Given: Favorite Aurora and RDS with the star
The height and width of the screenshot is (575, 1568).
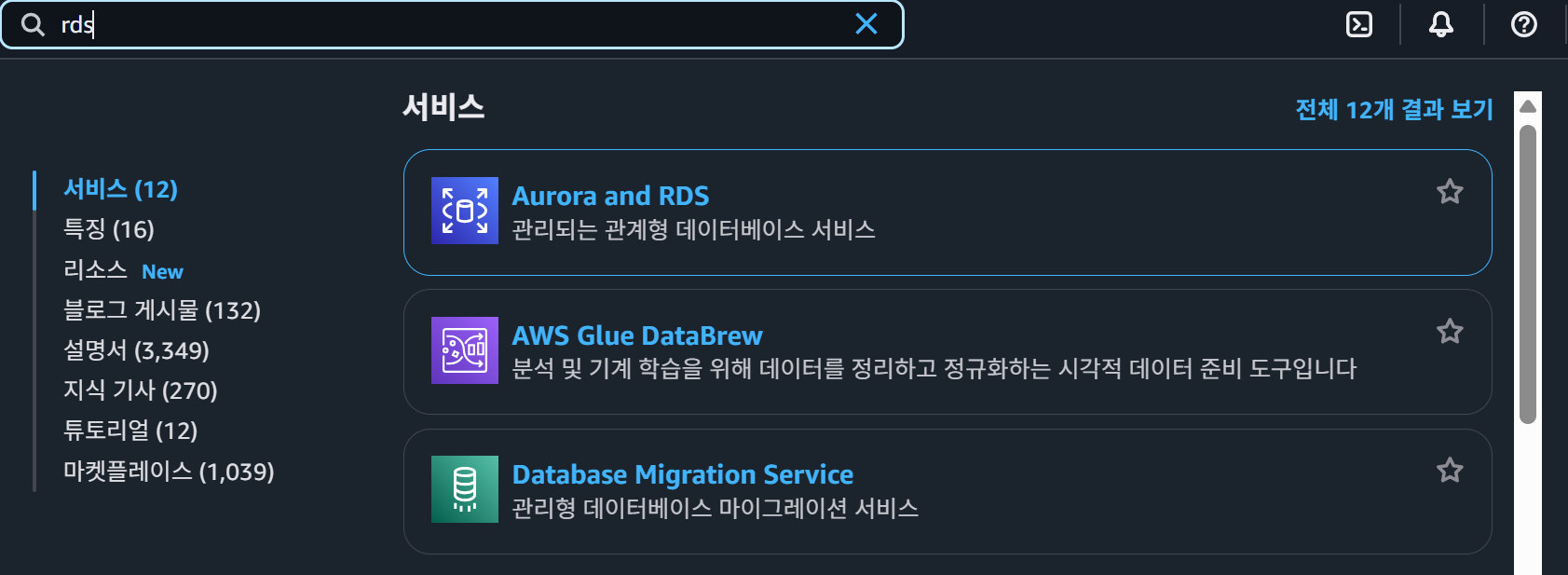Looking at the screenshot, I should 1450,192.
